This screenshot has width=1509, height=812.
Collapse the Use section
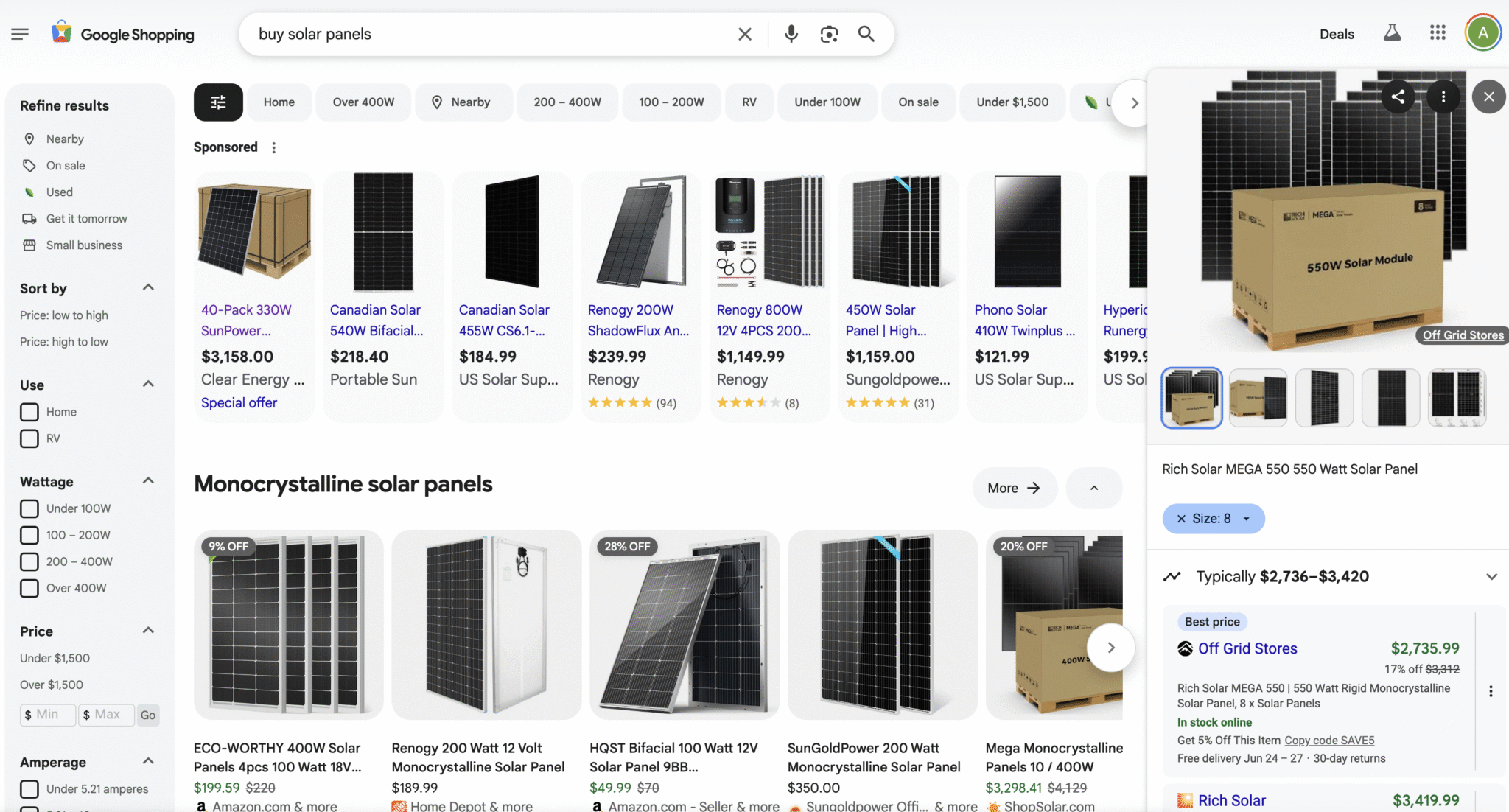point(148,384)
